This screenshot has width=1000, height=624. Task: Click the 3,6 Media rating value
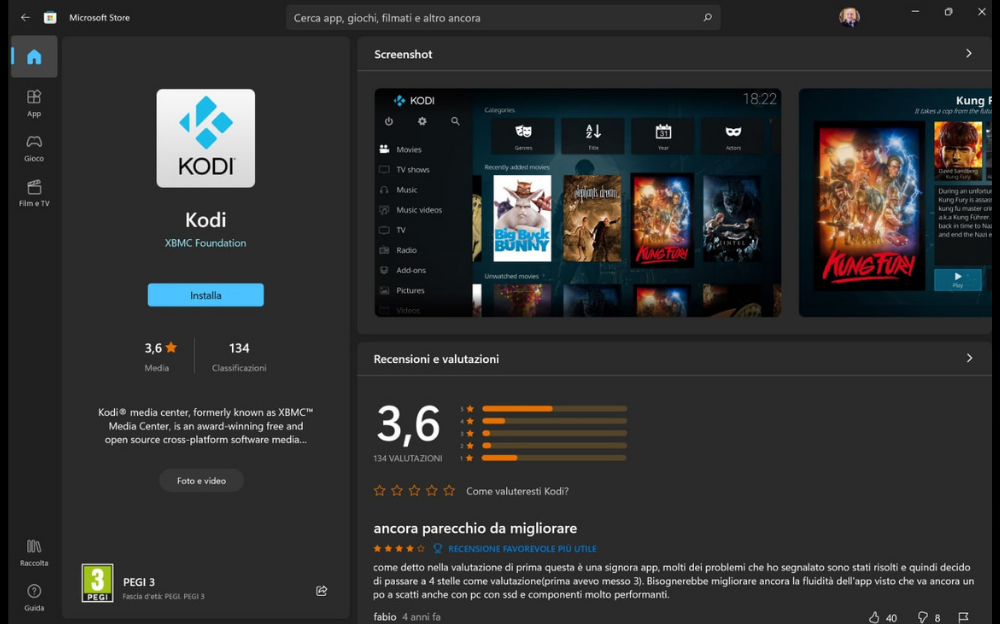tap(153, 348)
